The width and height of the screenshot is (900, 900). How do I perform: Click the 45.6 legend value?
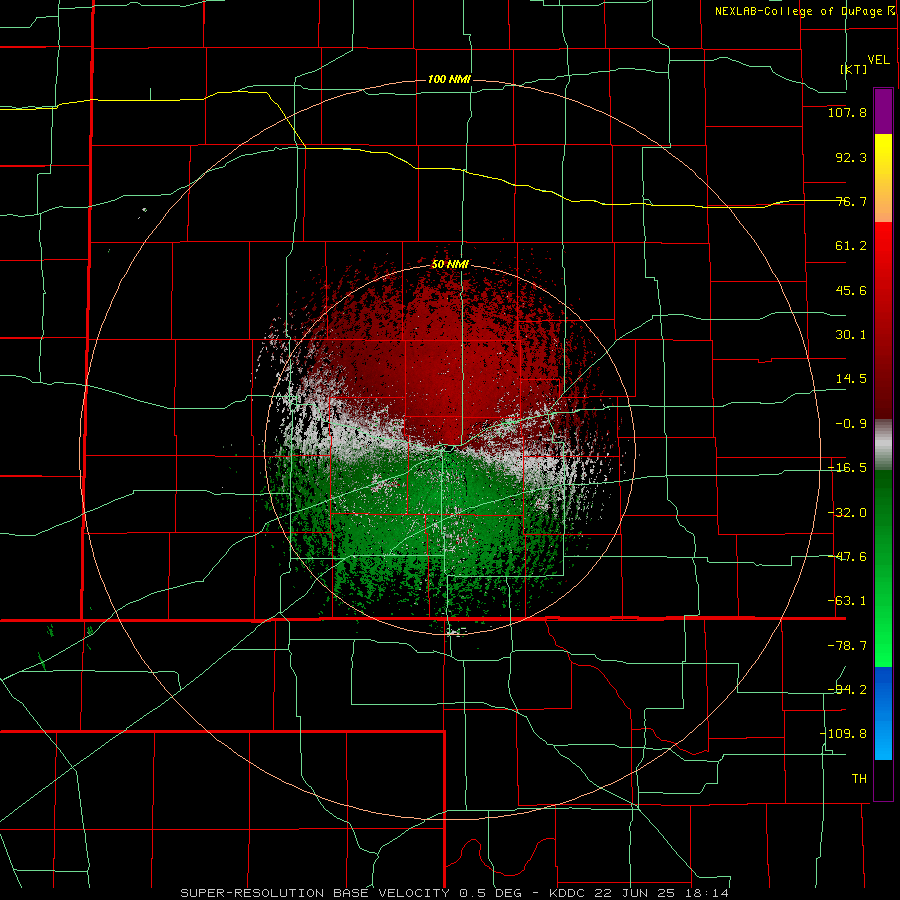point(851,291)
